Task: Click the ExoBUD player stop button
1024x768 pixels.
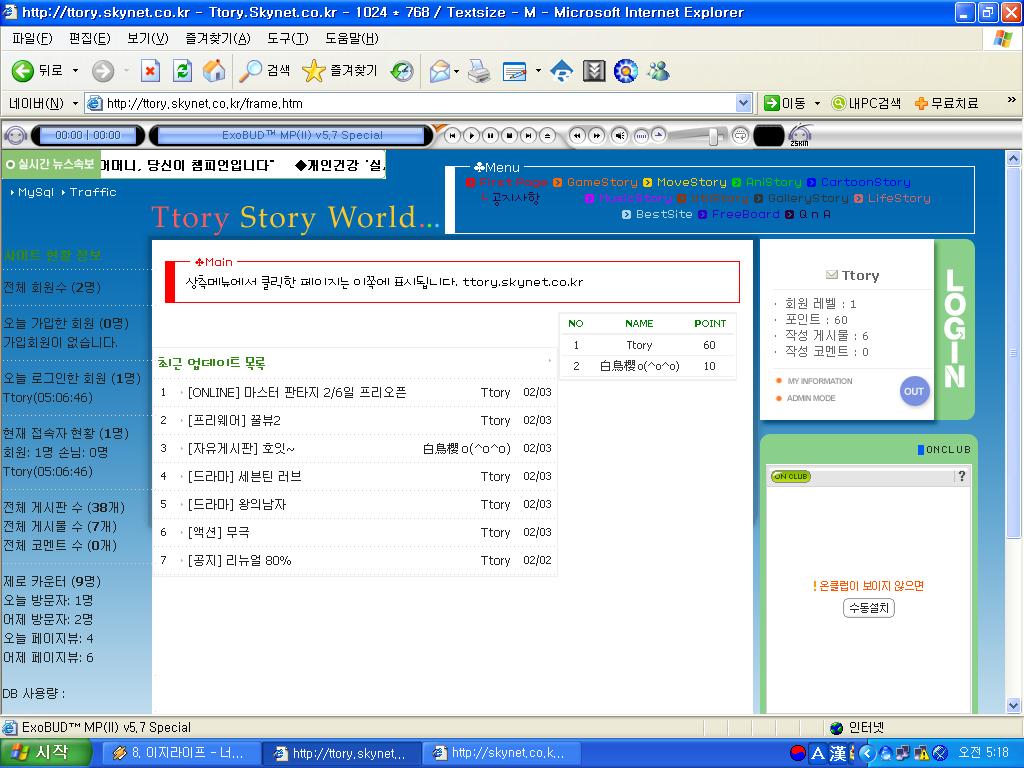Action: click(509, 135)
